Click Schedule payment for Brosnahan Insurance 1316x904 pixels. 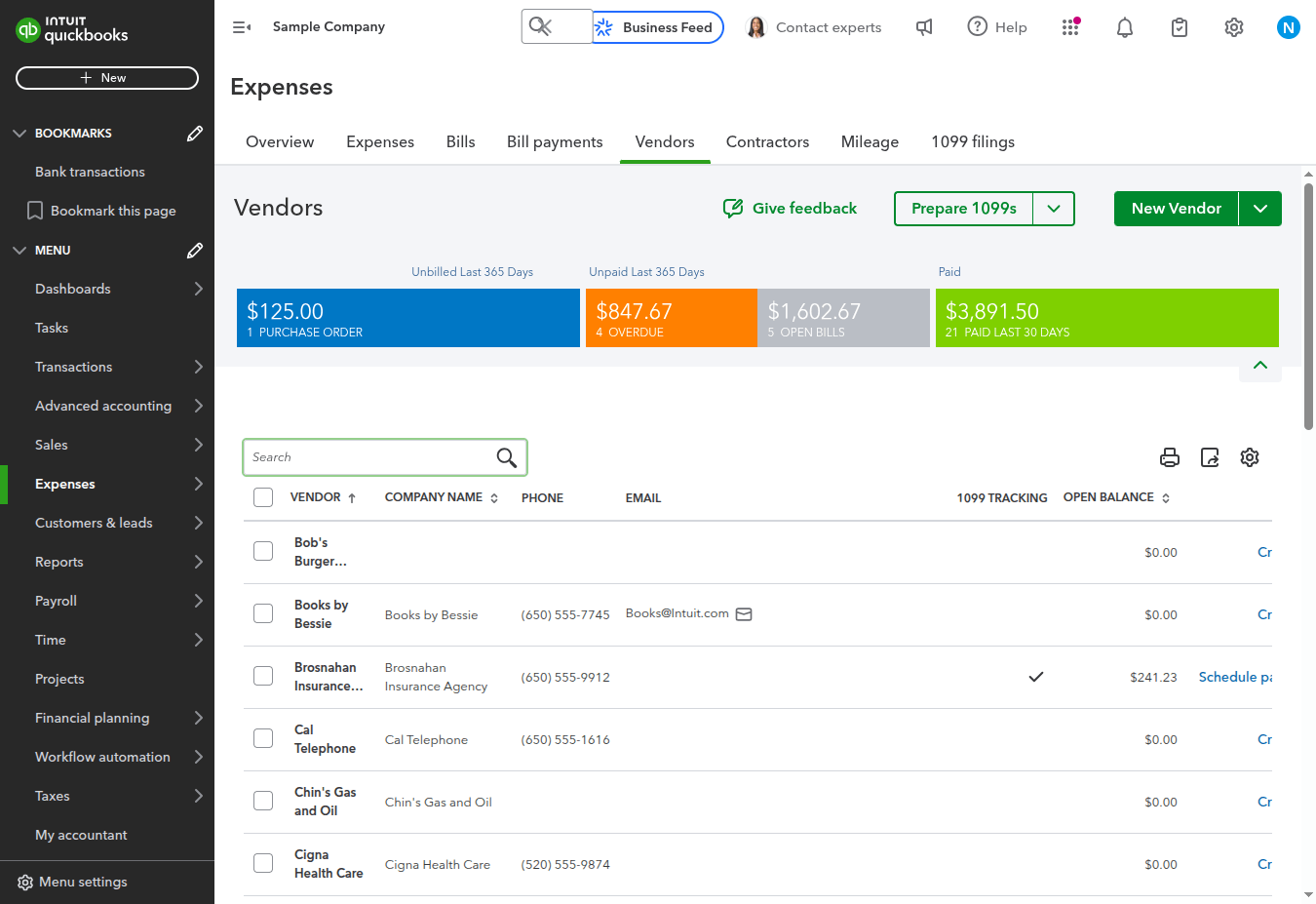[x=1235, y=677]
